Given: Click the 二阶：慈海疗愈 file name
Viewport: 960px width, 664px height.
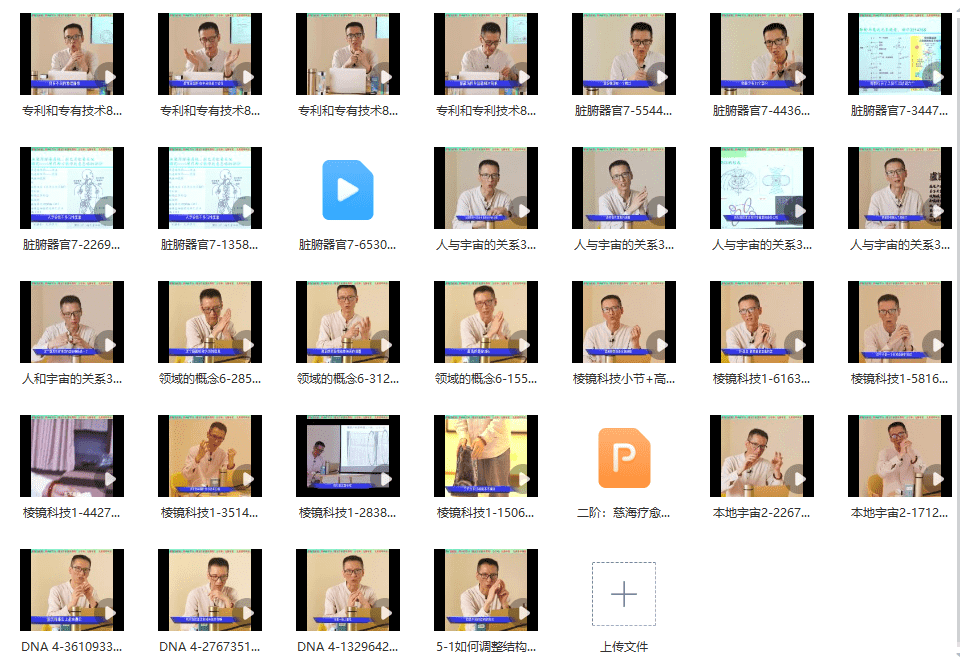Looking at the screenshot, I should point(623,513).
